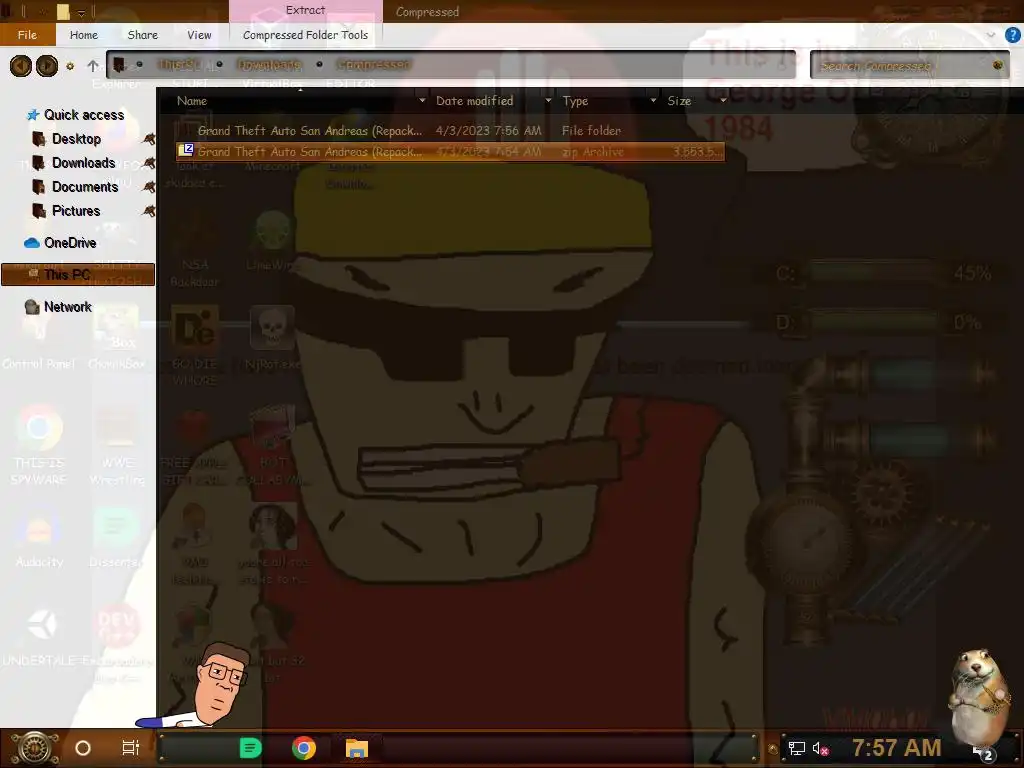The width and height of the screenshot is (1024, 768).
Task: Open the recent locations gear dropdown
Action: point(70,66)
